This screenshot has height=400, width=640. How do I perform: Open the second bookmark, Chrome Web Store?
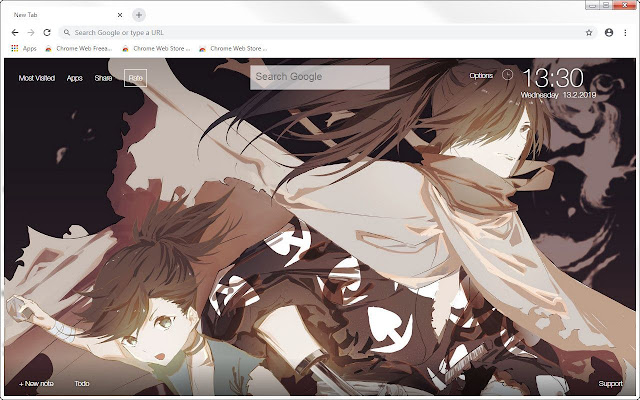click(156, 49)
